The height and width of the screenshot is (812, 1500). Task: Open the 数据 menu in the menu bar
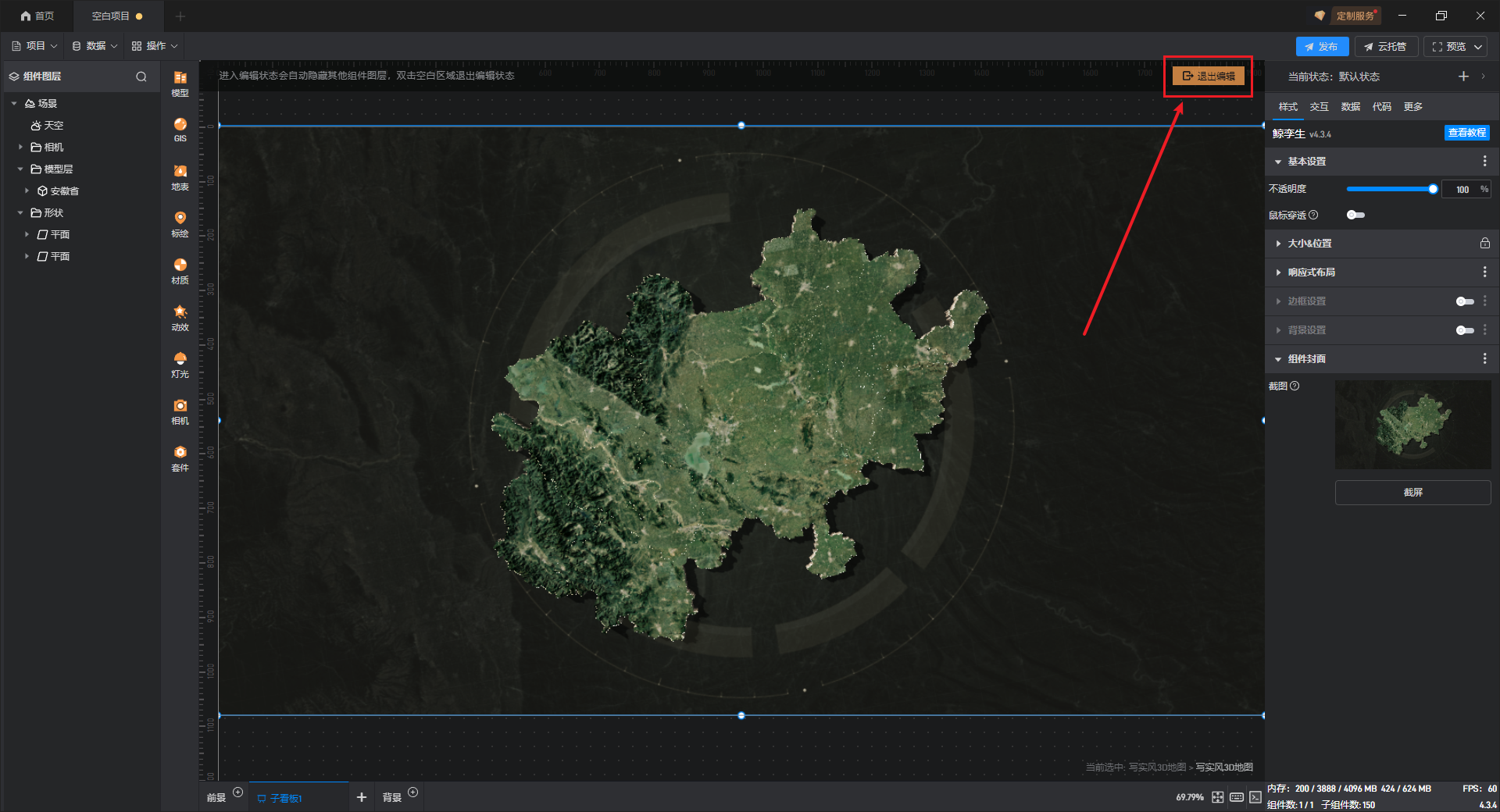95,46
